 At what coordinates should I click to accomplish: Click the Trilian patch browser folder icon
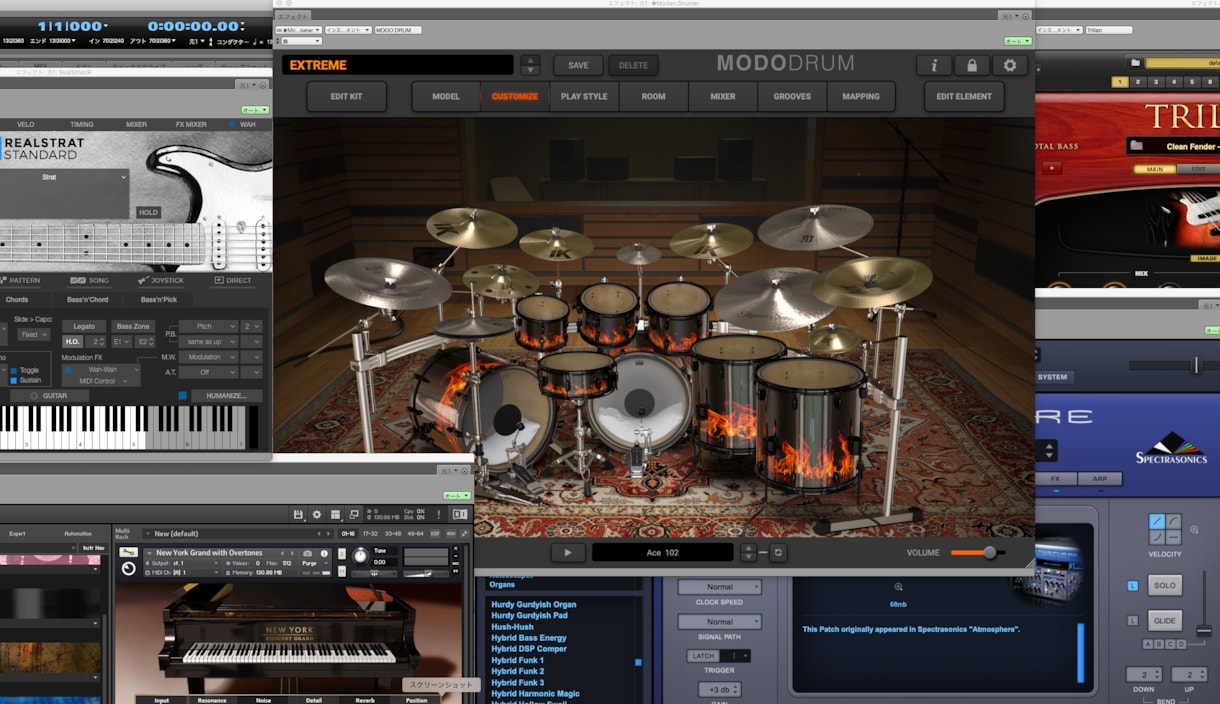click(x=1135, y=62)
